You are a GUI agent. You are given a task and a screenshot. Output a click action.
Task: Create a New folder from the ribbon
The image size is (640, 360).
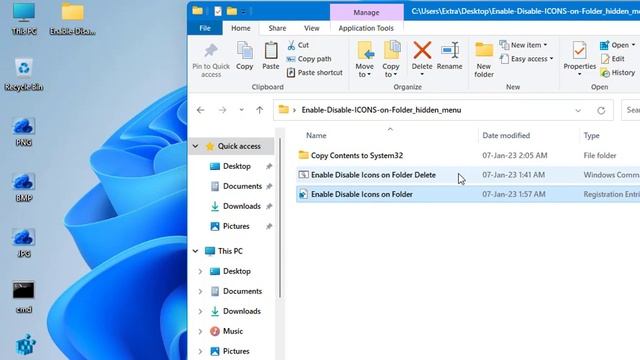tap(484, 59)
